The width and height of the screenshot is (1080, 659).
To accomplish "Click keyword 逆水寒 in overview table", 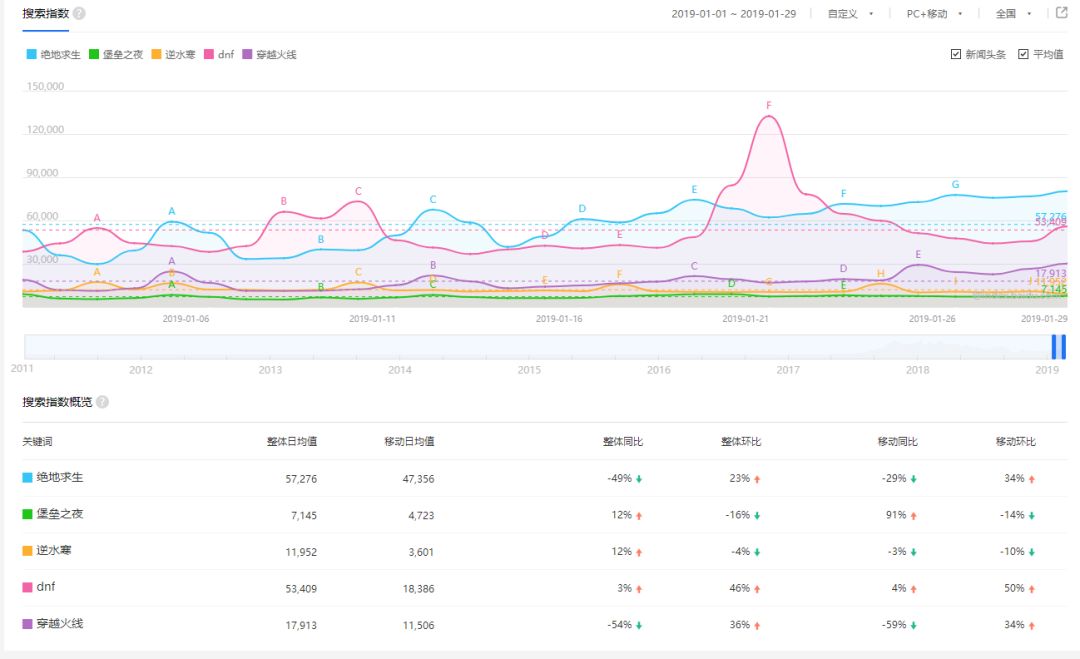I will (x=54, y=550).
